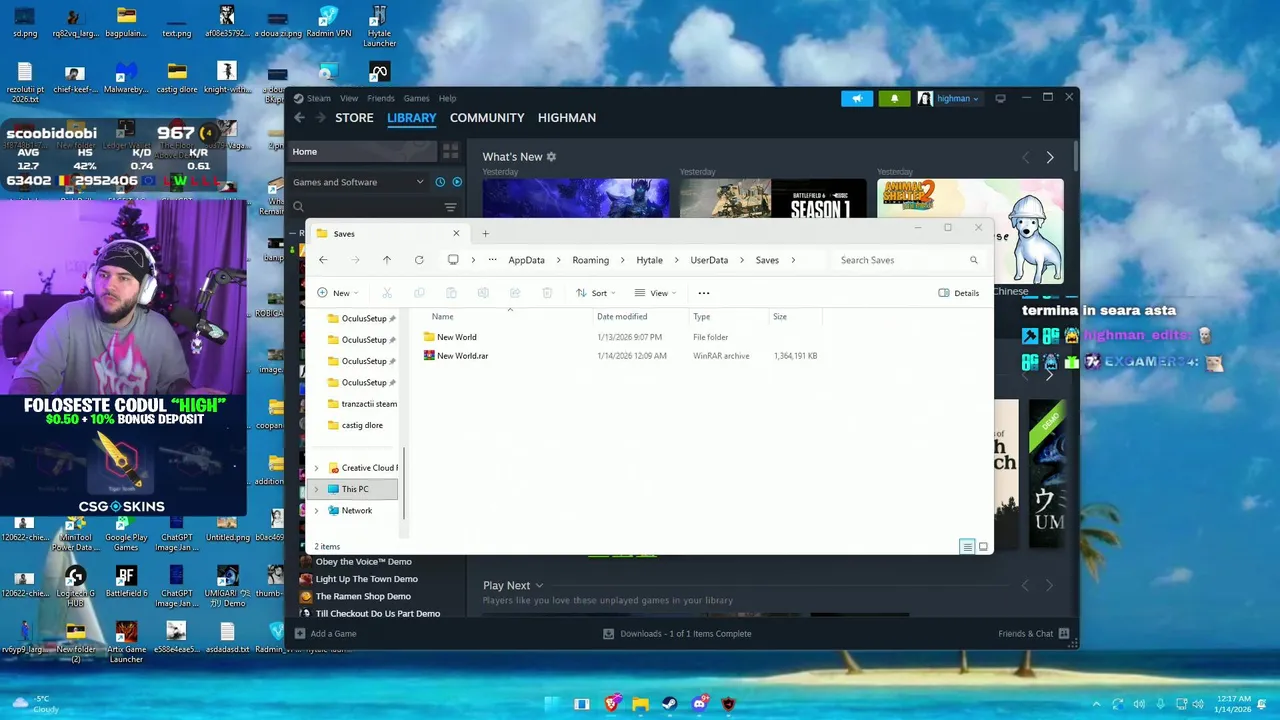Switch Steam library to grid collections view
Image resolution: width=1280 pixels, height=720 pixels.
451,151
